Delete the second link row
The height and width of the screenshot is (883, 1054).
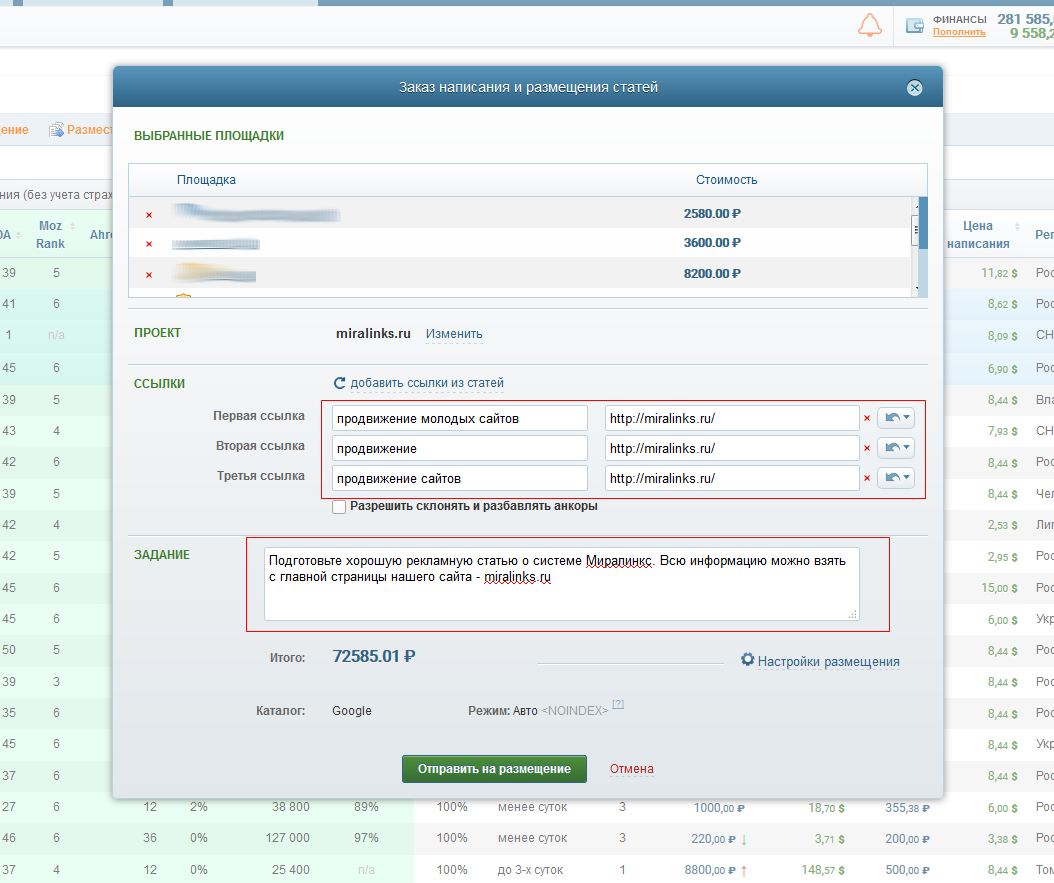(867, 448)
